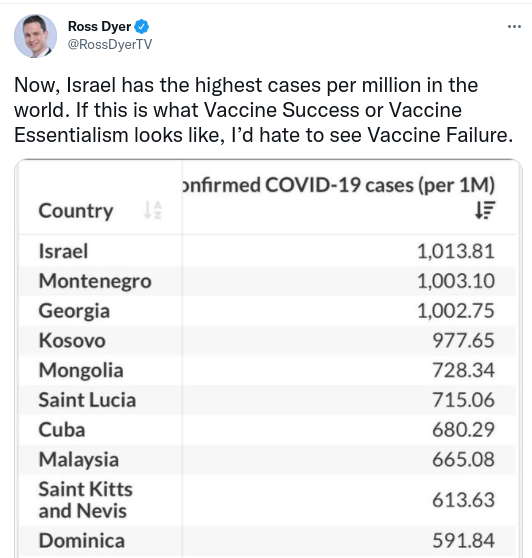The image size is (532, 558).
Task: Click the Kosovo country entry
Action: click(72, 341)
